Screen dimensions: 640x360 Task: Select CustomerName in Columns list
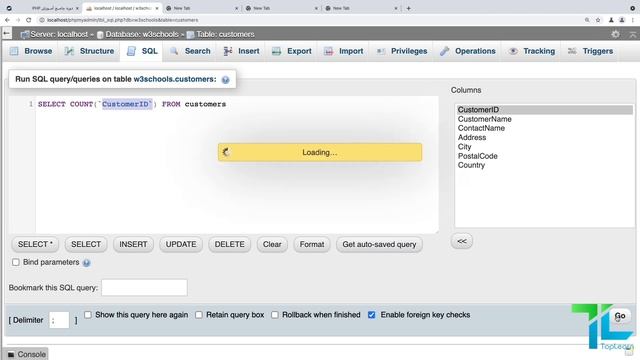[544, 119]
